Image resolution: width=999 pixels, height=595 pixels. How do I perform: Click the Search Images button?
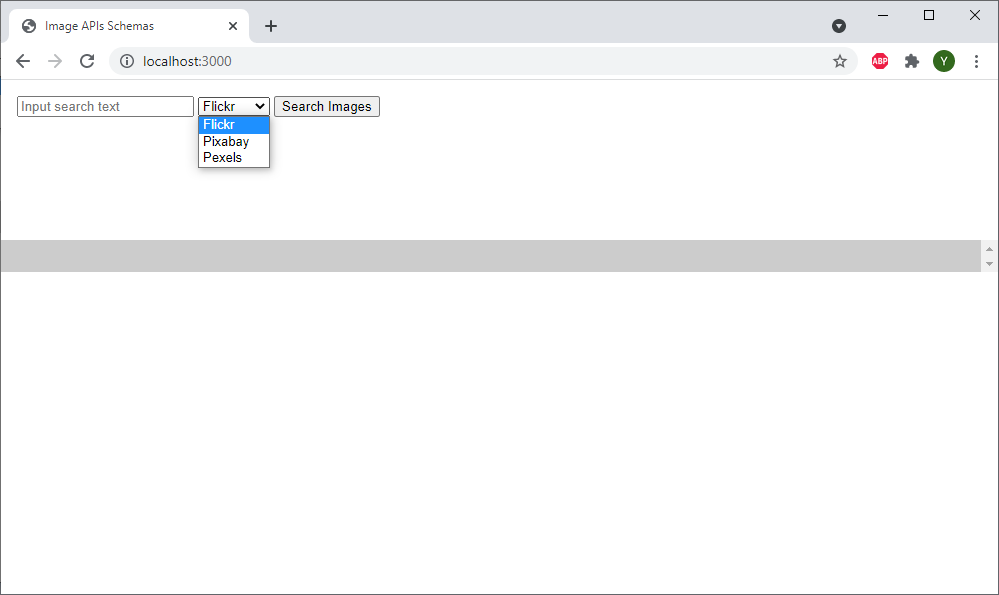click(x=326, y=106)
